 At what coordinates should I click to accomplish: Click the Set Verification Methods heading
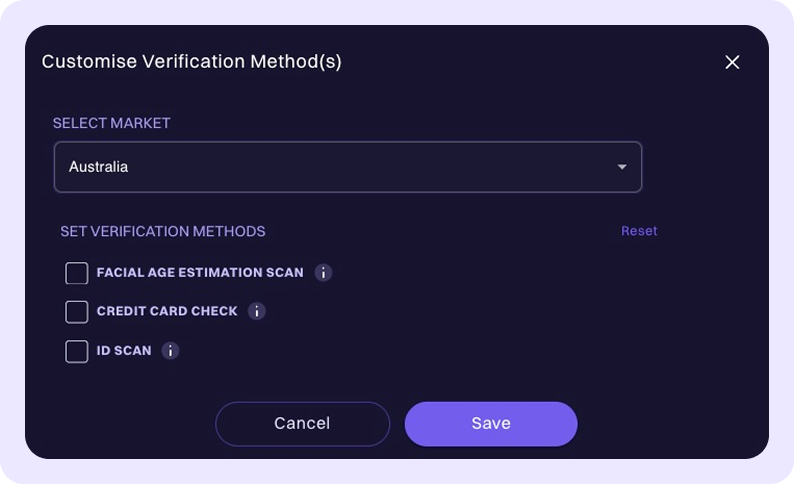point(163,231)
